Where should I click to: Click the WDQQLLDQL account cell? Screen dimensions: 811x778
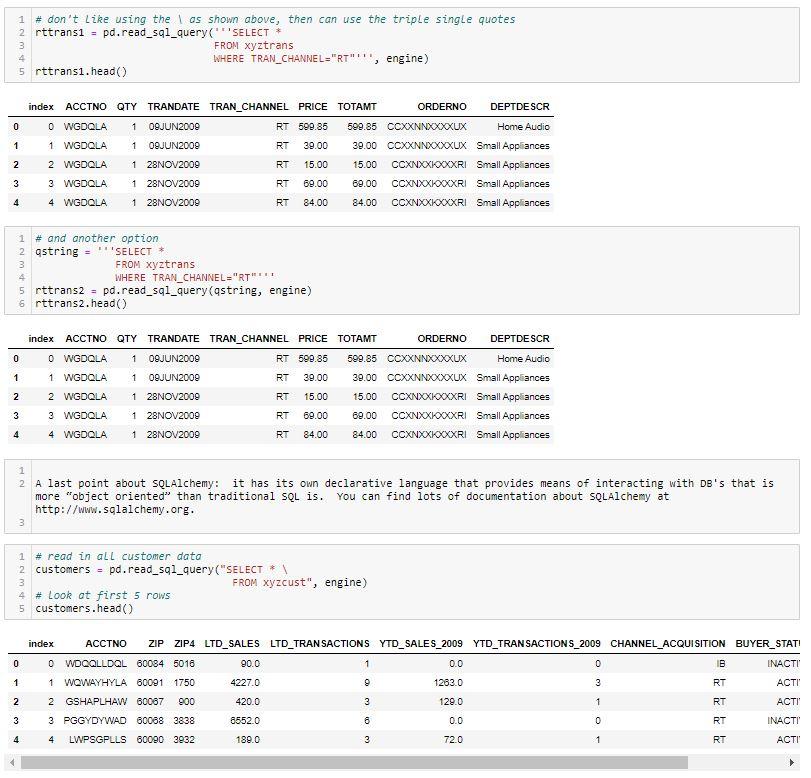coord(96,664)
